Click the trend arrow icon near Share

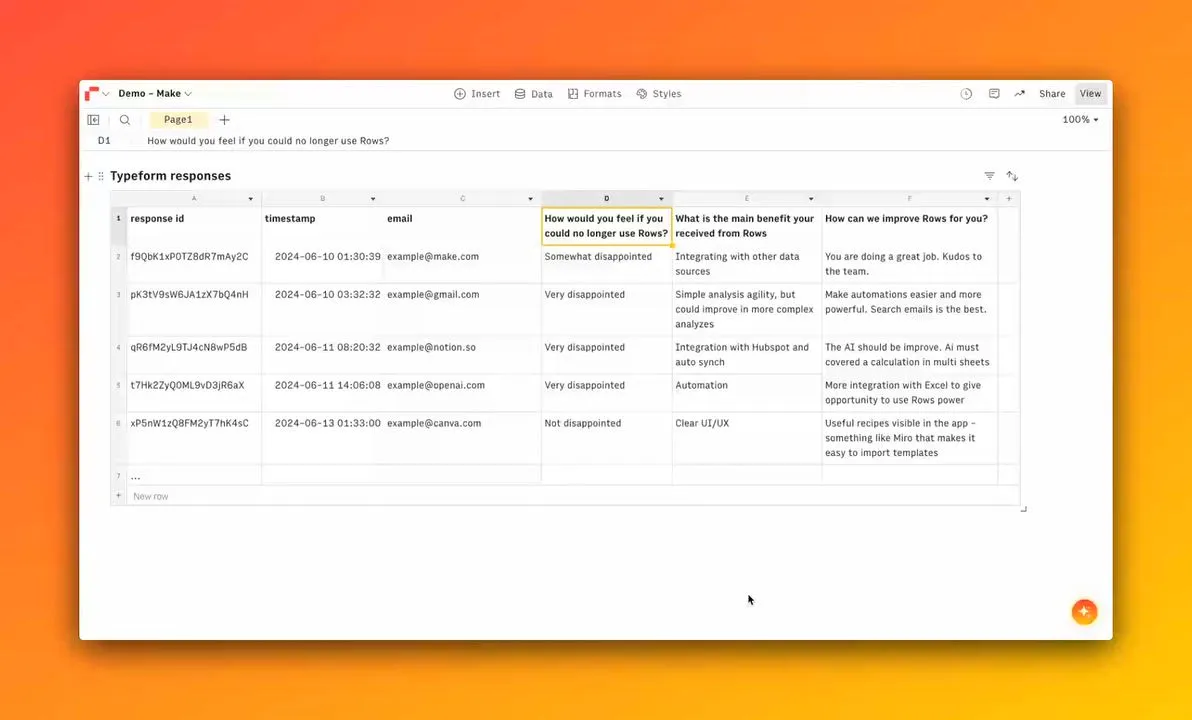point(1019,94)
